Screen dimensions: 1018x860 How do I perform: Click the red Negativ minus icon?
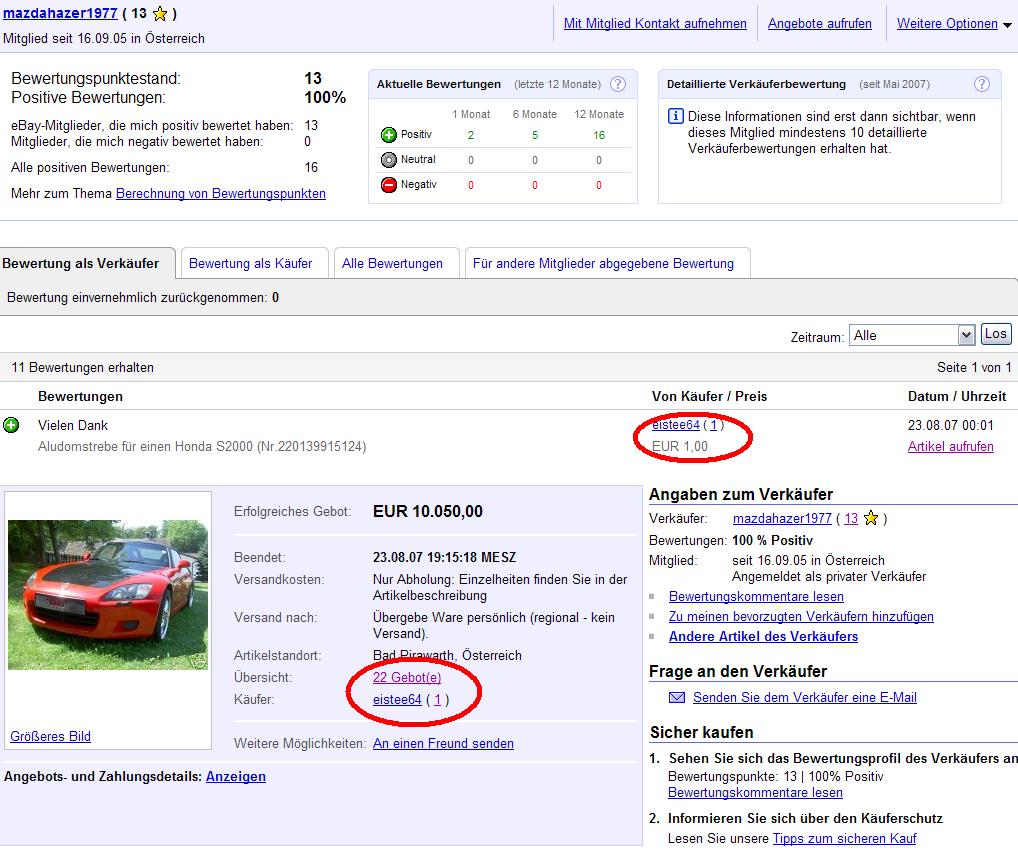click(x=388, y=185)
